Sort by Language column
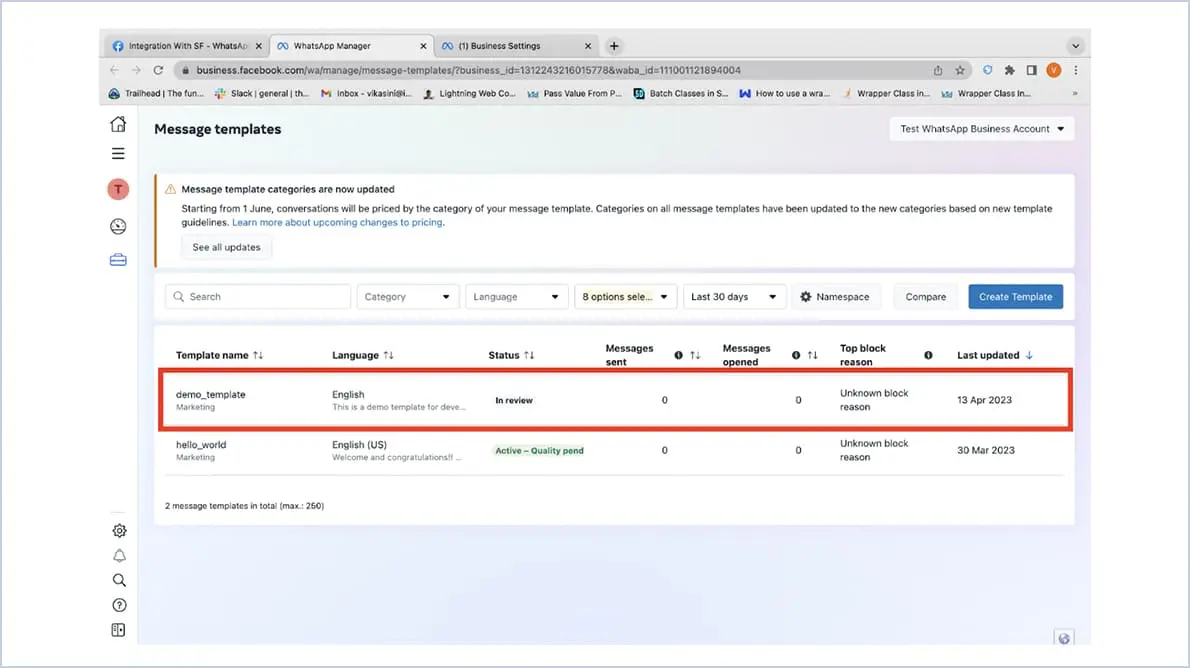 [x=389, y=355]
